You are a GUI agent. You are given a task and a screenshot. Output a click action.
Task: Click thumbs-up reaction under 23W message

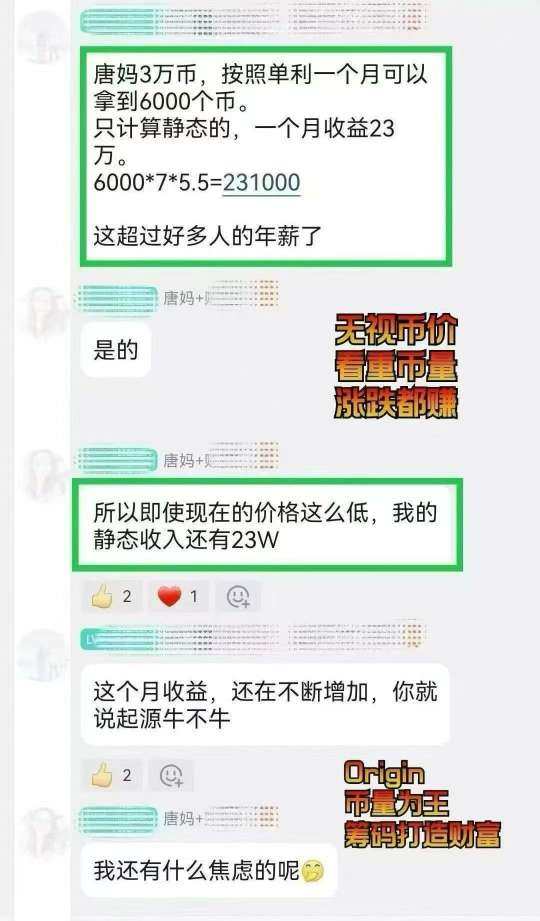click(112, 597)
